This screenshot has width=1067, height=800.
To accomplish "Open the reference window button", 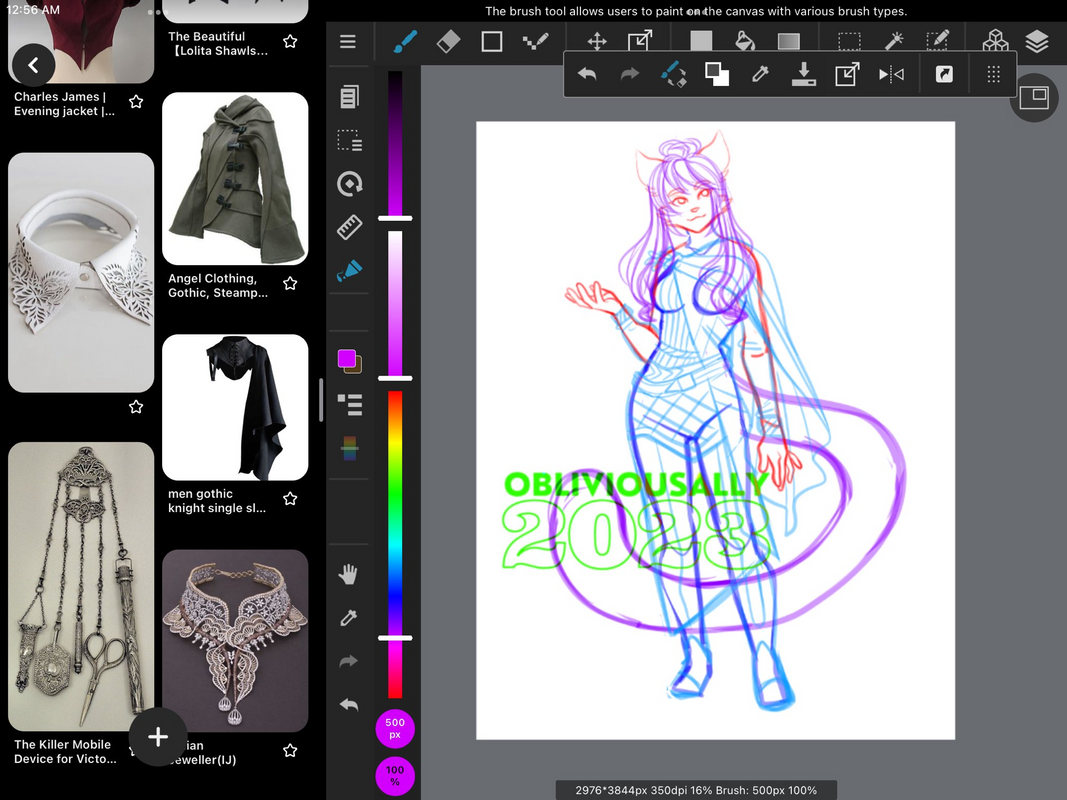I will click(x=1034, y=97).
